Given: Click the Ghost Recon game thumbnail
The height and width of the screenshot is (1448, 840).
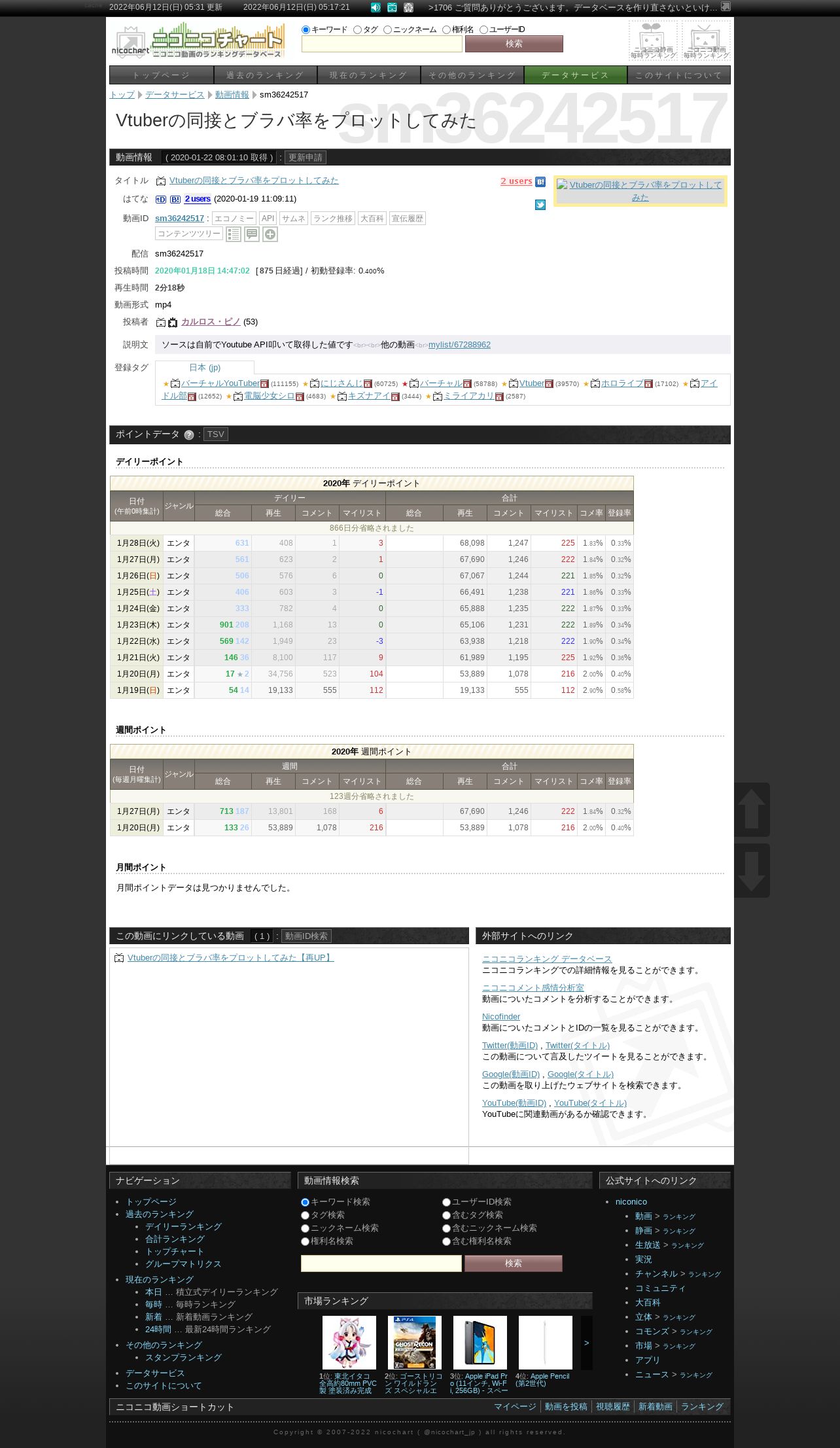Looking at the screenshot, I should click(415, 1343).
